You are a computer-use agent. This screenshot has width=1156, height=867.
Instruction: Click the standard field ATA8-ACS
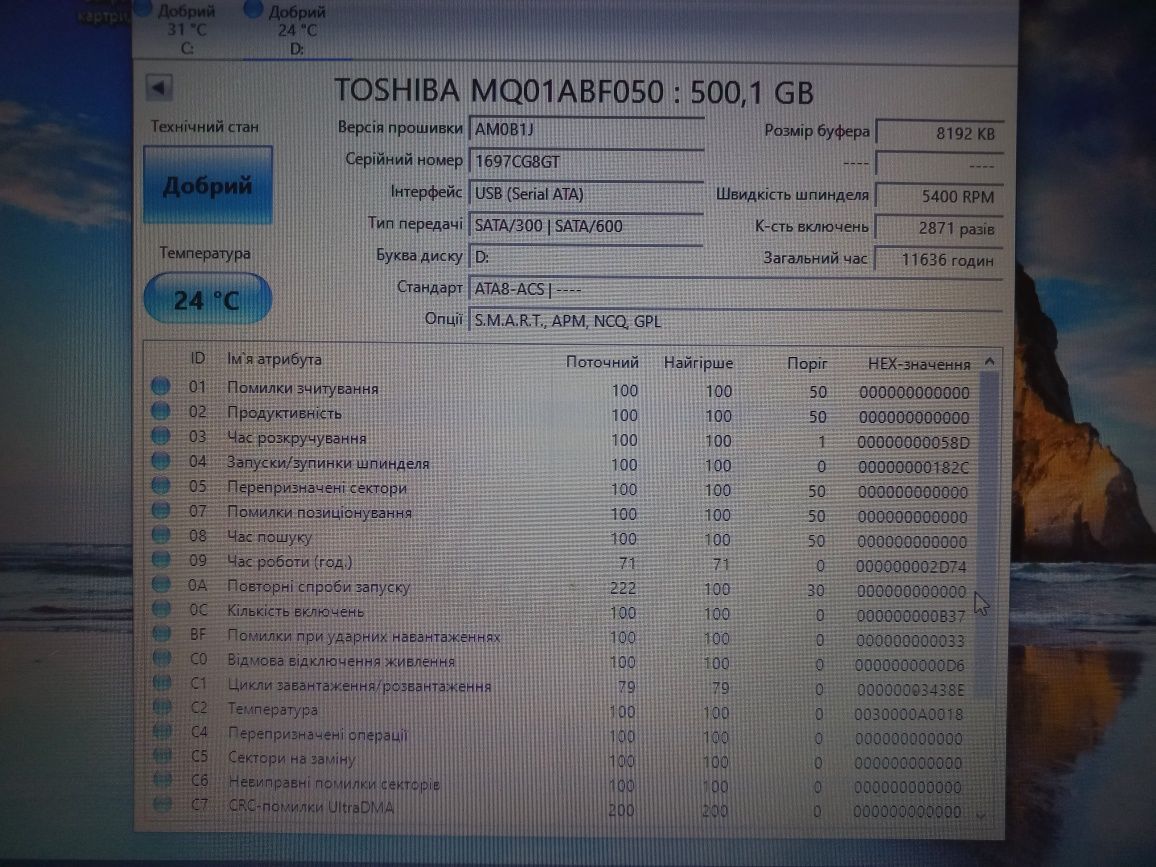click(735, 289)
